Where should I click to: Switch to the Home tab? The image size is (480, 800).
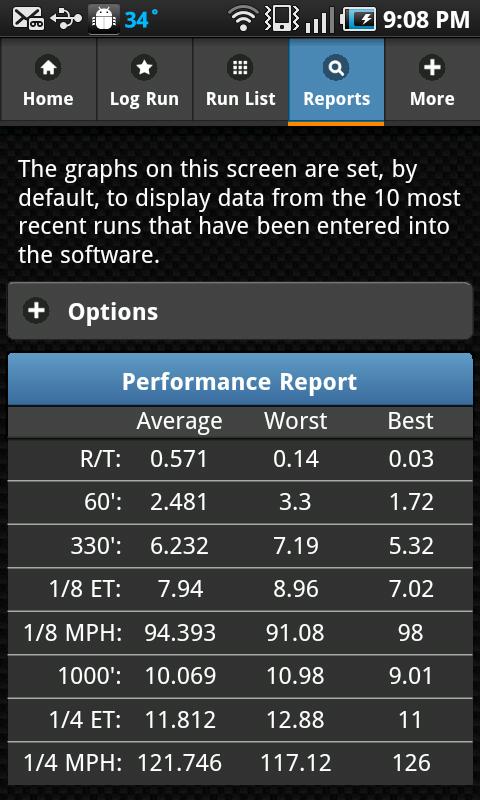pos(48,81)
